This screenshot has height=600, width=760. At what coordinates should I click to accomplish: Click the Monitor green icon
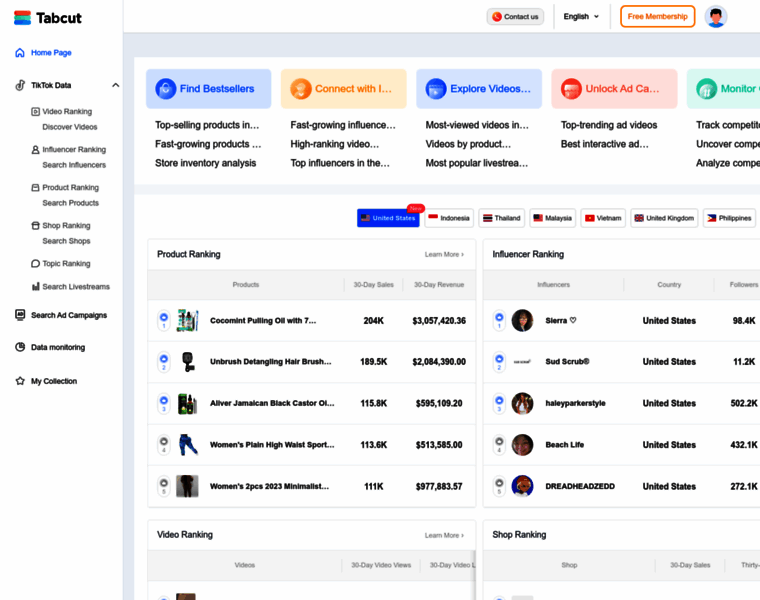(x=707, y=89)
